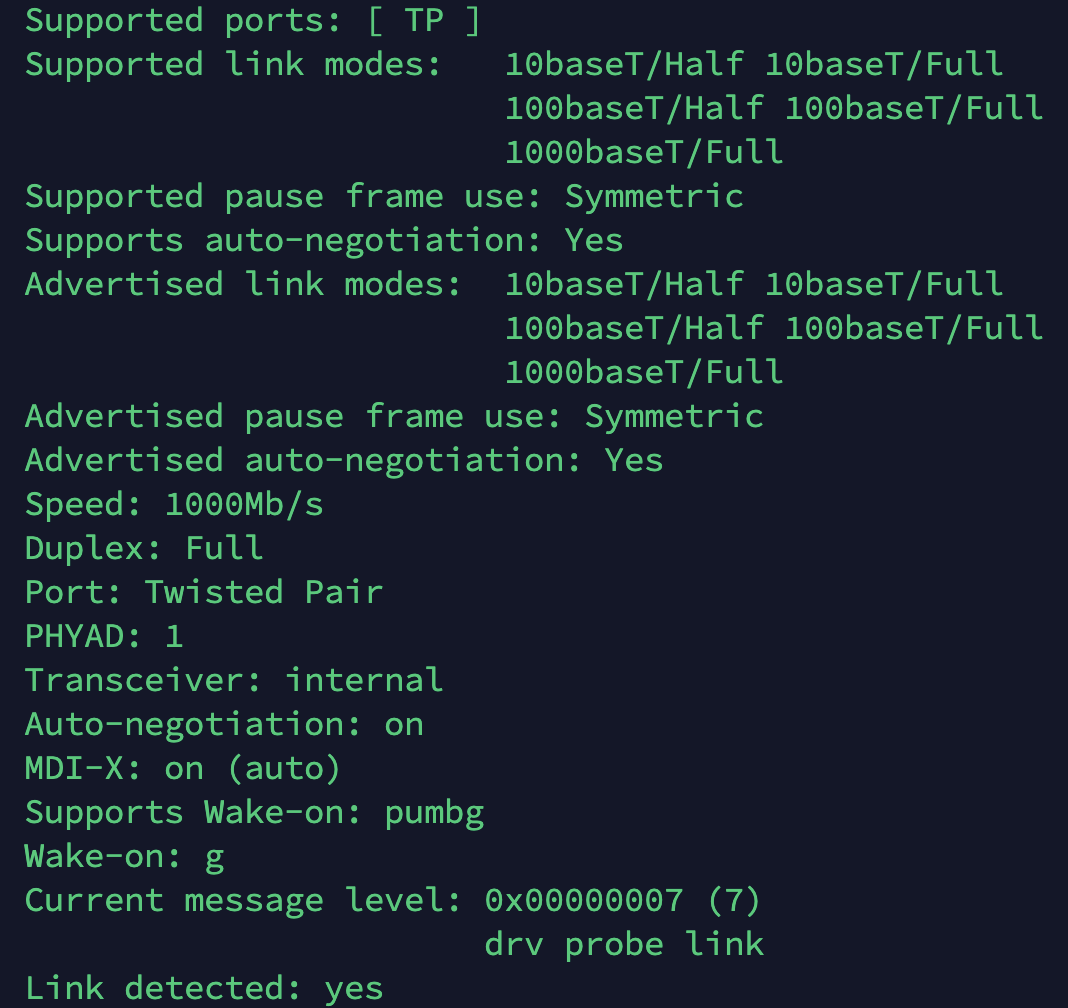
Task: Click "1000baseT/Full" under Advertised link modes
Action: [x=644, y=372]
